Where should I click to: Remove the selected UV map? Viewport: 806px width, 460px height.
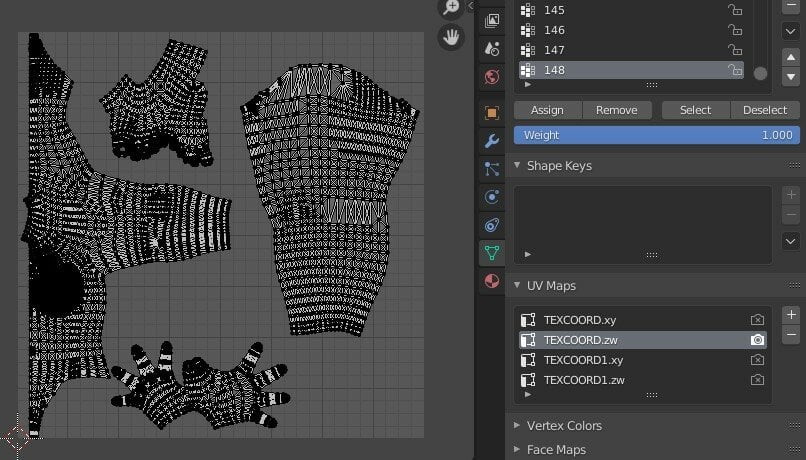[x=791, y=335]
